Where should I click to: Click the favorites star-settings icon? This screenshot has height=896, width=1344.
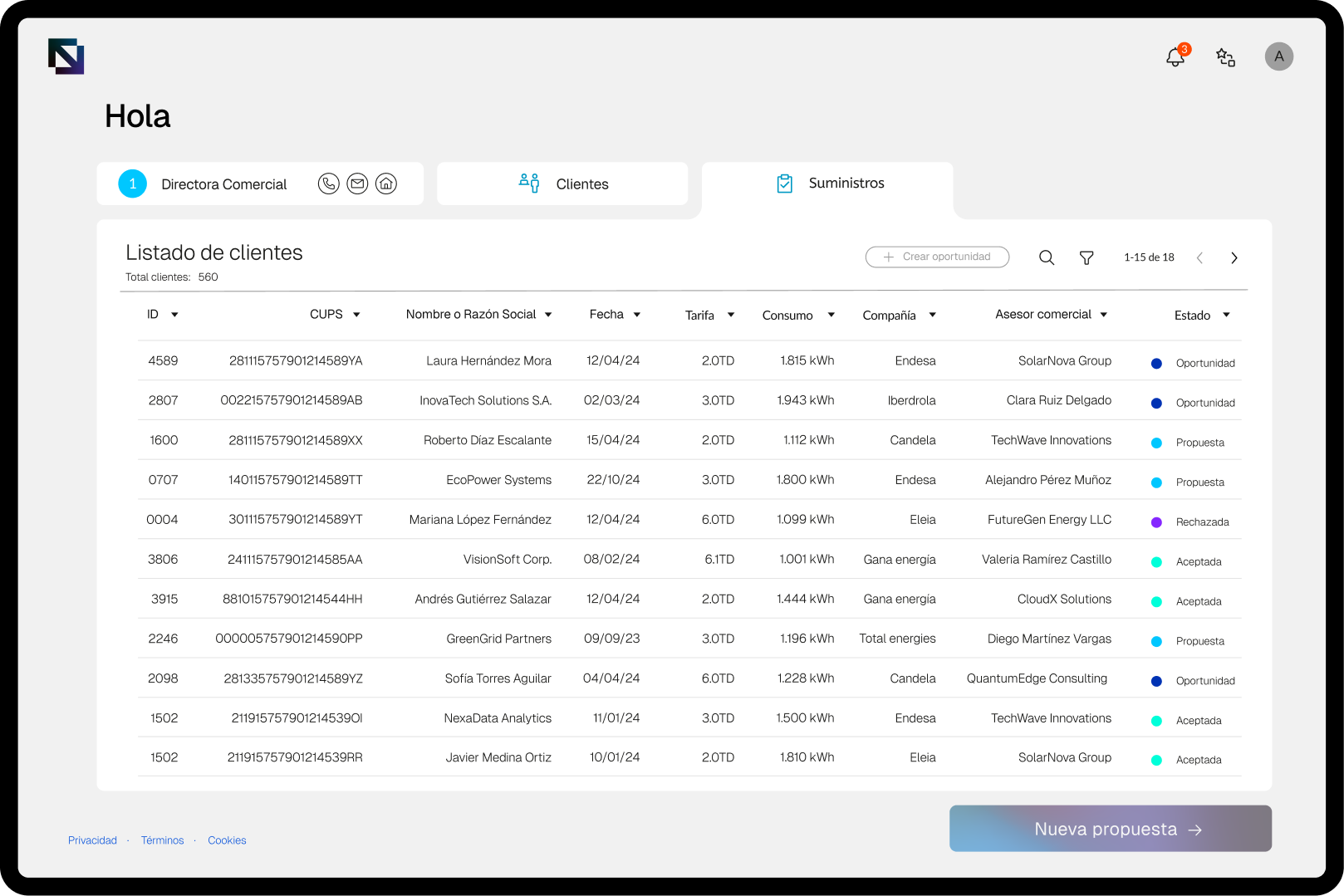[x=1225, y=56]
